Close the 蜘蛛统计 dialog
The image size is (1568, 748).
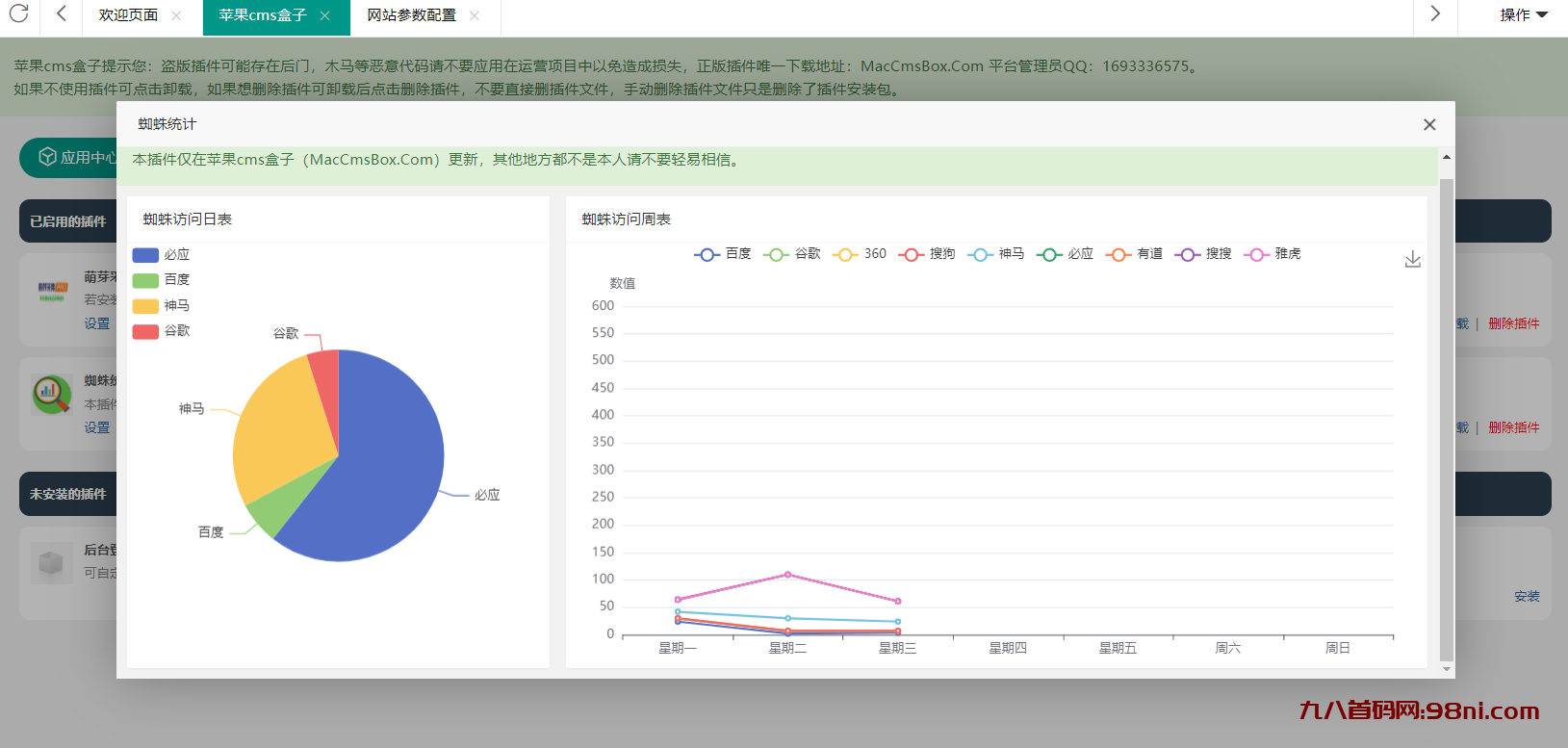click(1429, 124)
